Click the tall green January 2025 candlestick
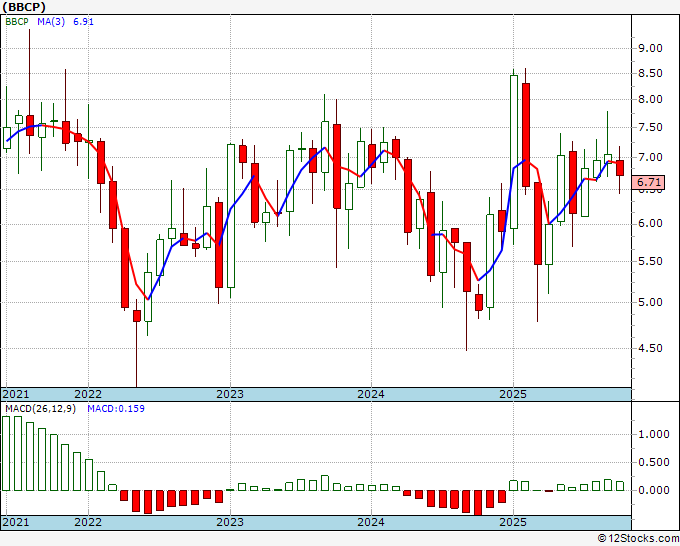 click(514, 152)
